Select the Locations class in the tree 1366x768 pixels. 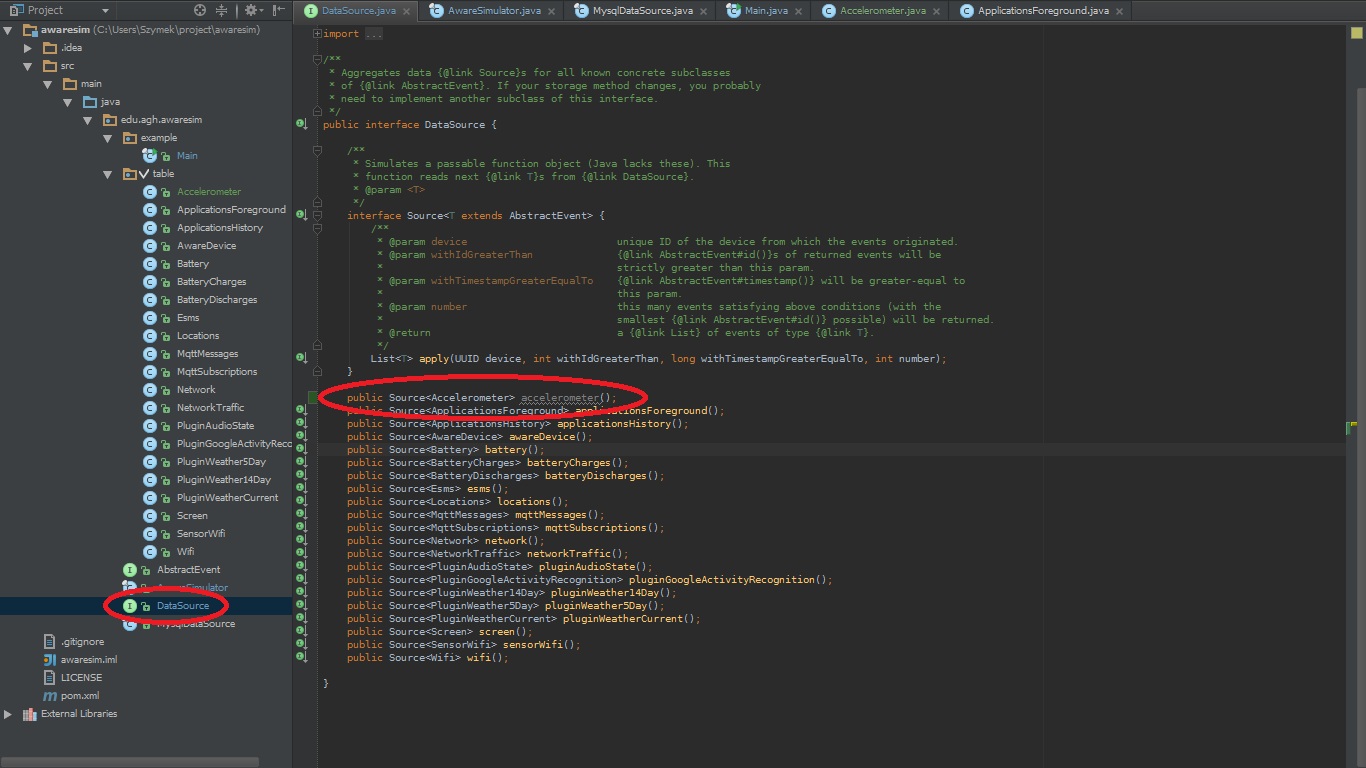197,336
